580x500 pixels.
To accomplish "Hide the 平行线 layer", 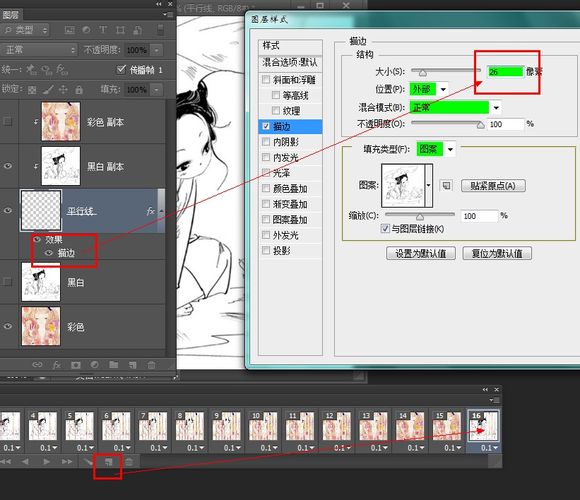I will point(8,210).
